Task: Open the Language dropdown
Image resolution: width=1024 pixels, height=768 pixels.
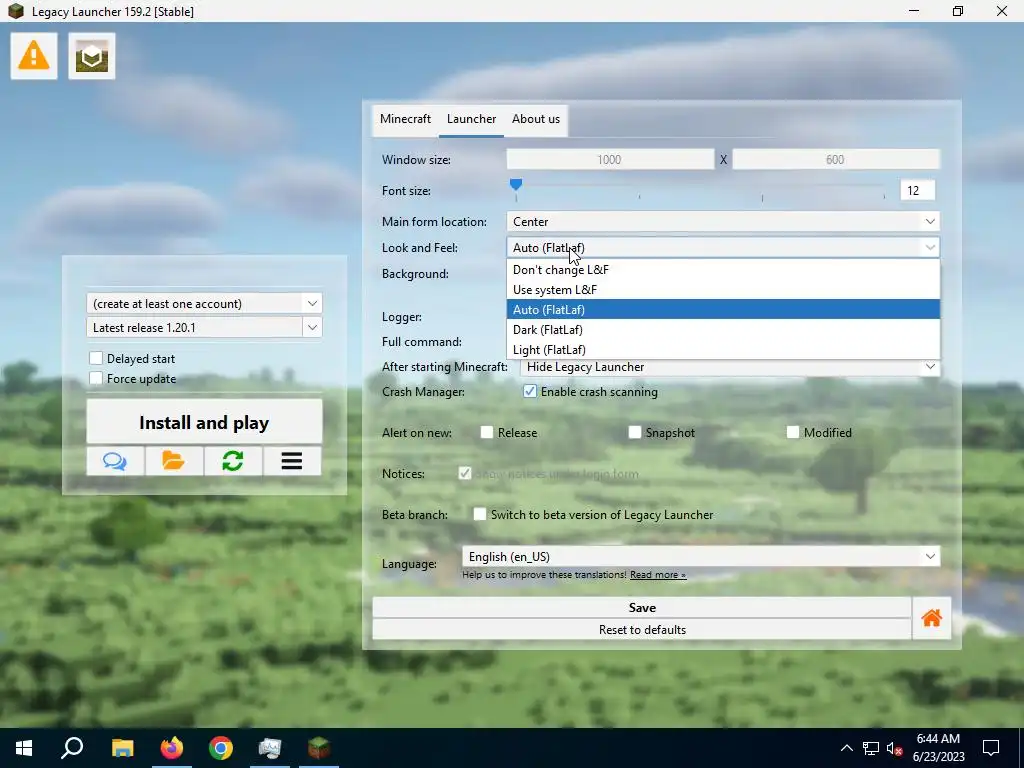Action: (x=701, y=556)
